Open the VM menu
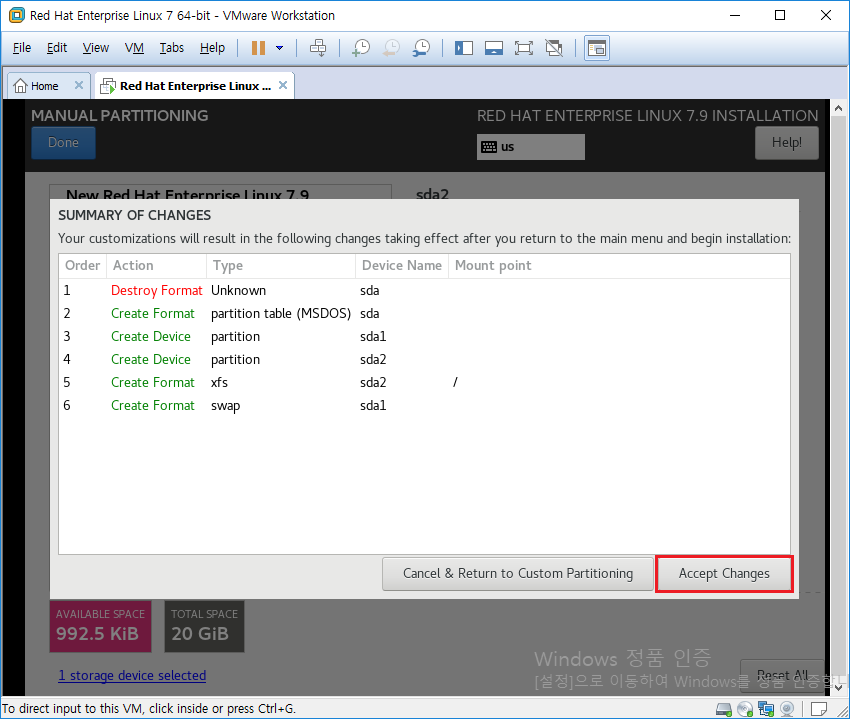Viewport: 850px width, 719px height. (x=134, y=48)
